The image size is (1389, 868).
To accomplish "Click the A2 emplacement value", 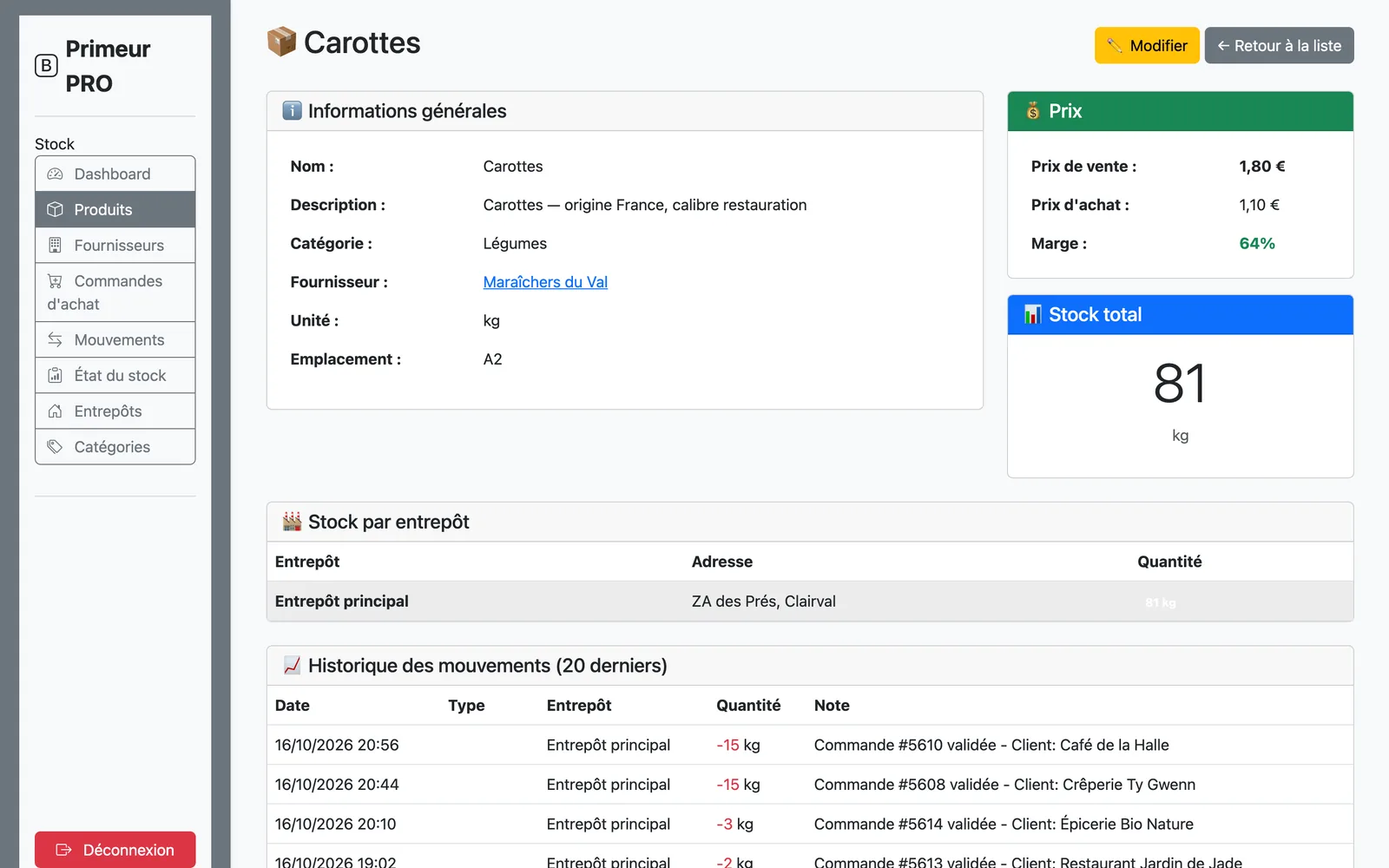I will (x=493, y=359).
